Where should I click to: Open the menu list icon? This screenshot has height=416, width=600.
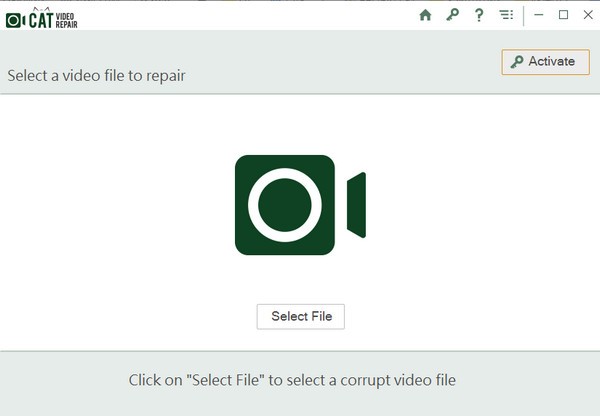pos(506,15)
